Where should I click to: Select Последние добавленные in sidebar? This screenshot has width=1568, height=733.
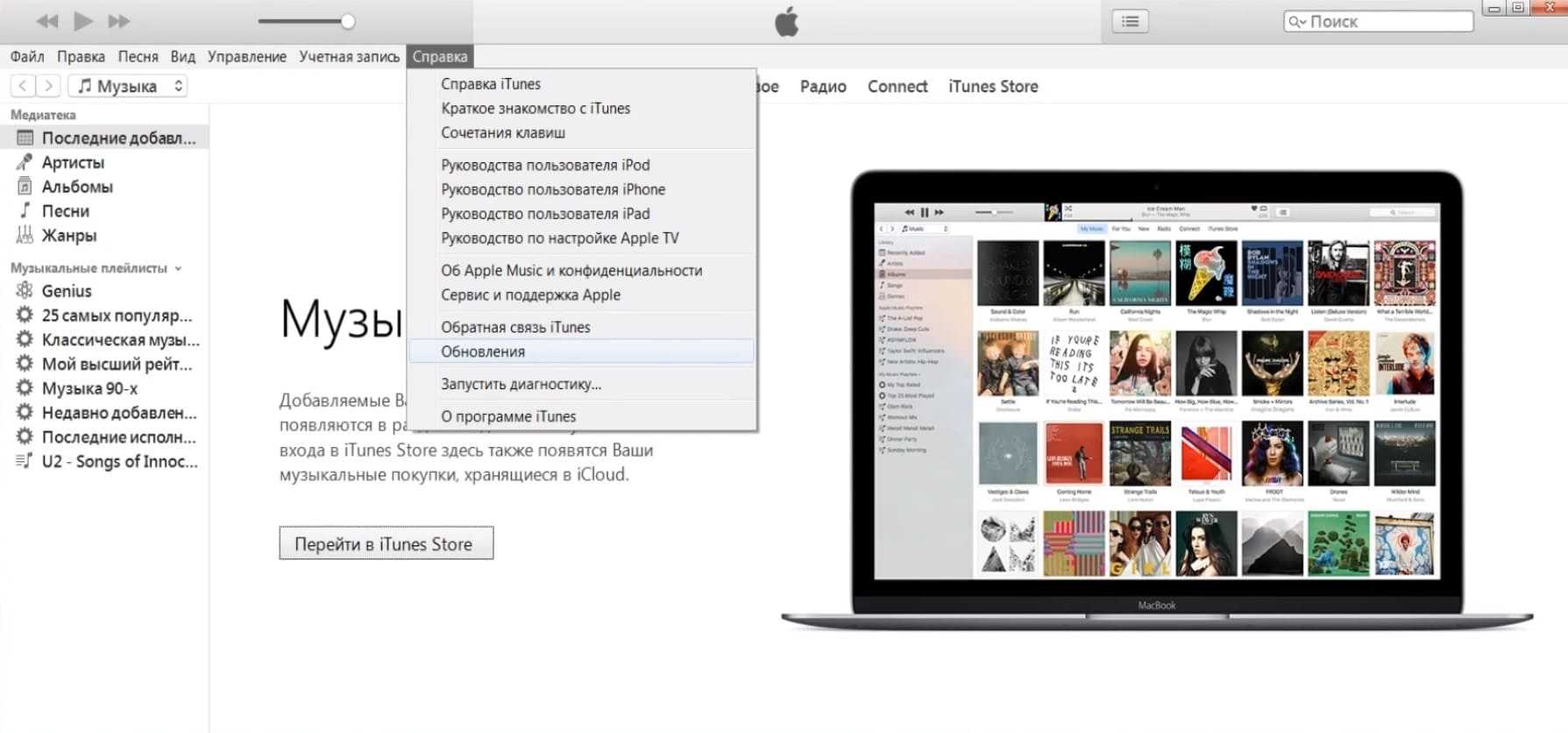[104, 138]
